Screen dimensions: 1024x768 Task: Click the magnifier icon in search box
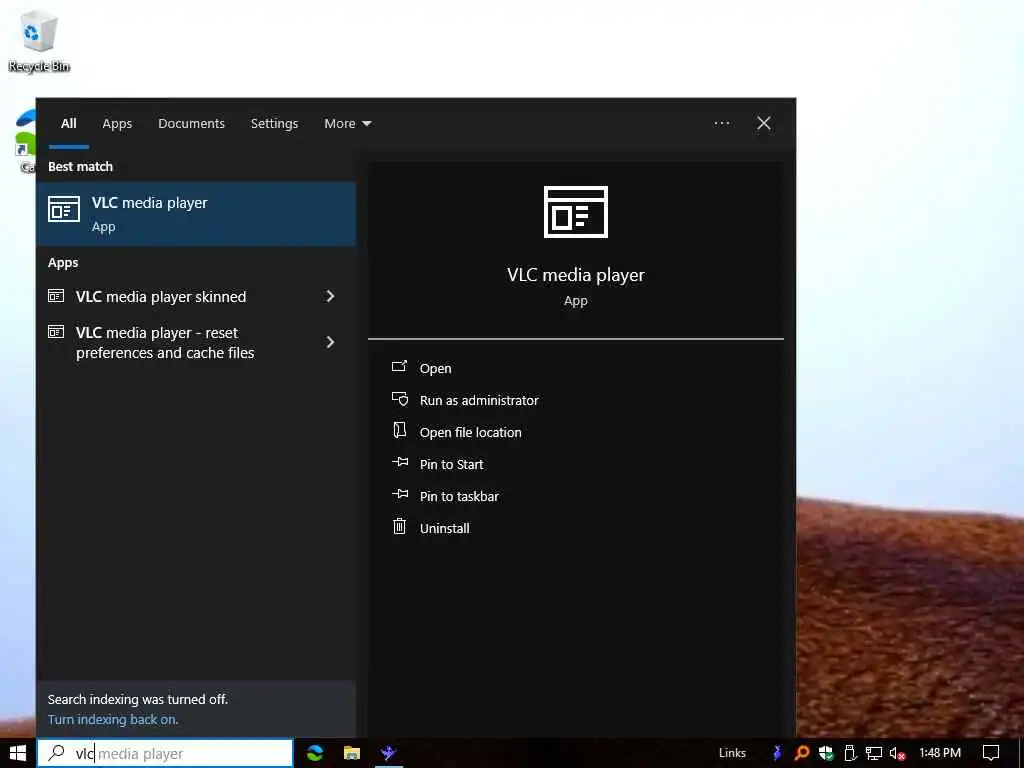click(x=57, y=753)
